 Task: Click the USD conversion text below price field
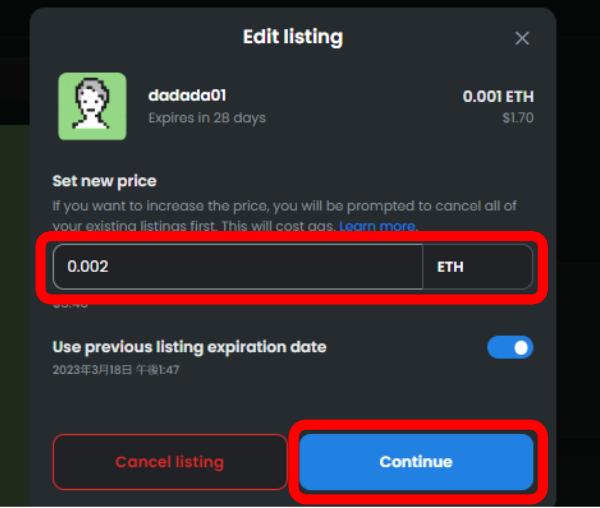tap(70, 305)
